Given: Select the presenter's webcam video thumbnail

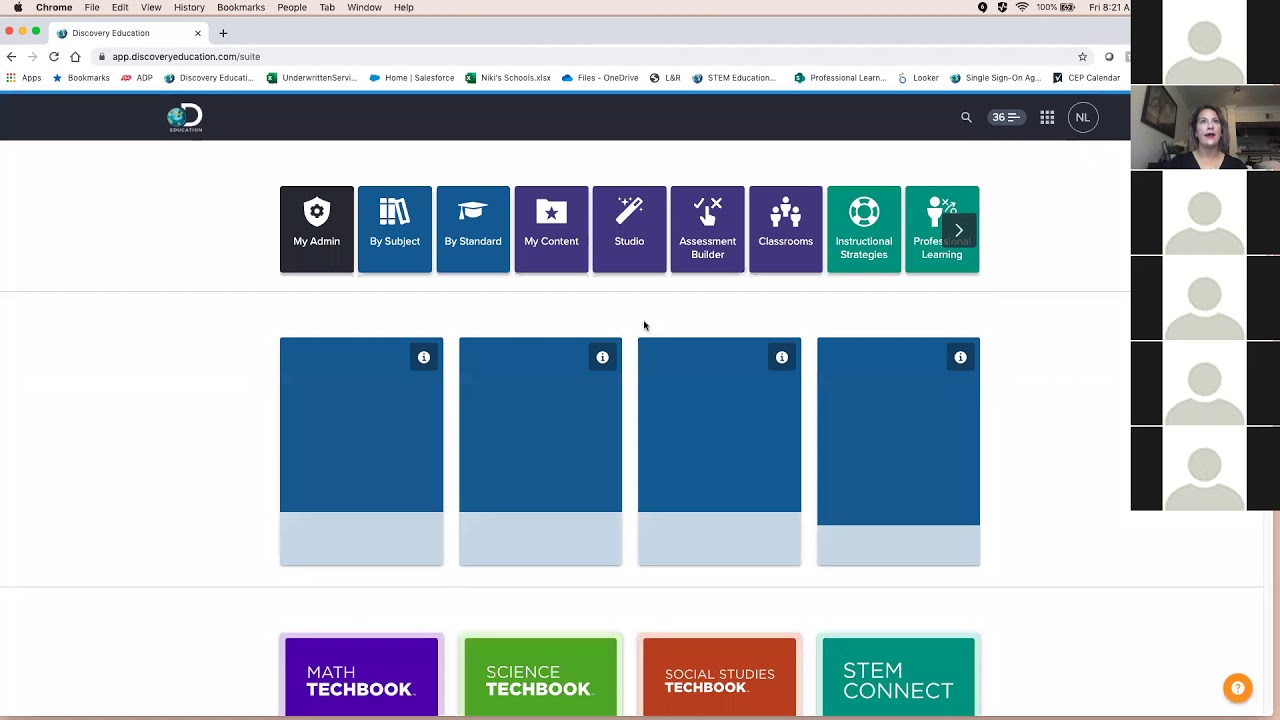Looking at the screenshot, I should pyautogui.click(x=1205, y=127).
